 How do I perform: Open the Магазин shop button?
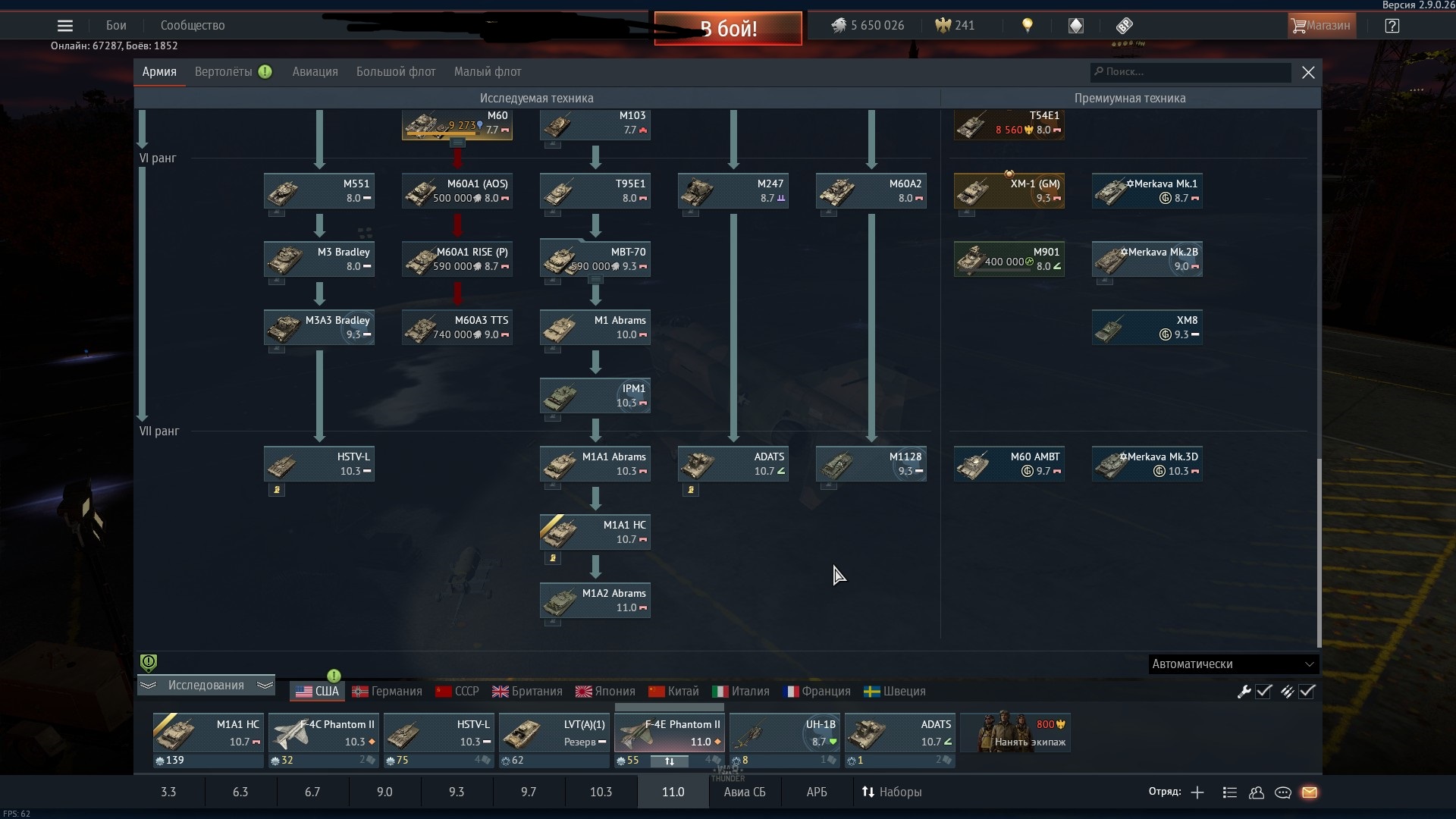pyautogui.click(x=1320, y=26)
